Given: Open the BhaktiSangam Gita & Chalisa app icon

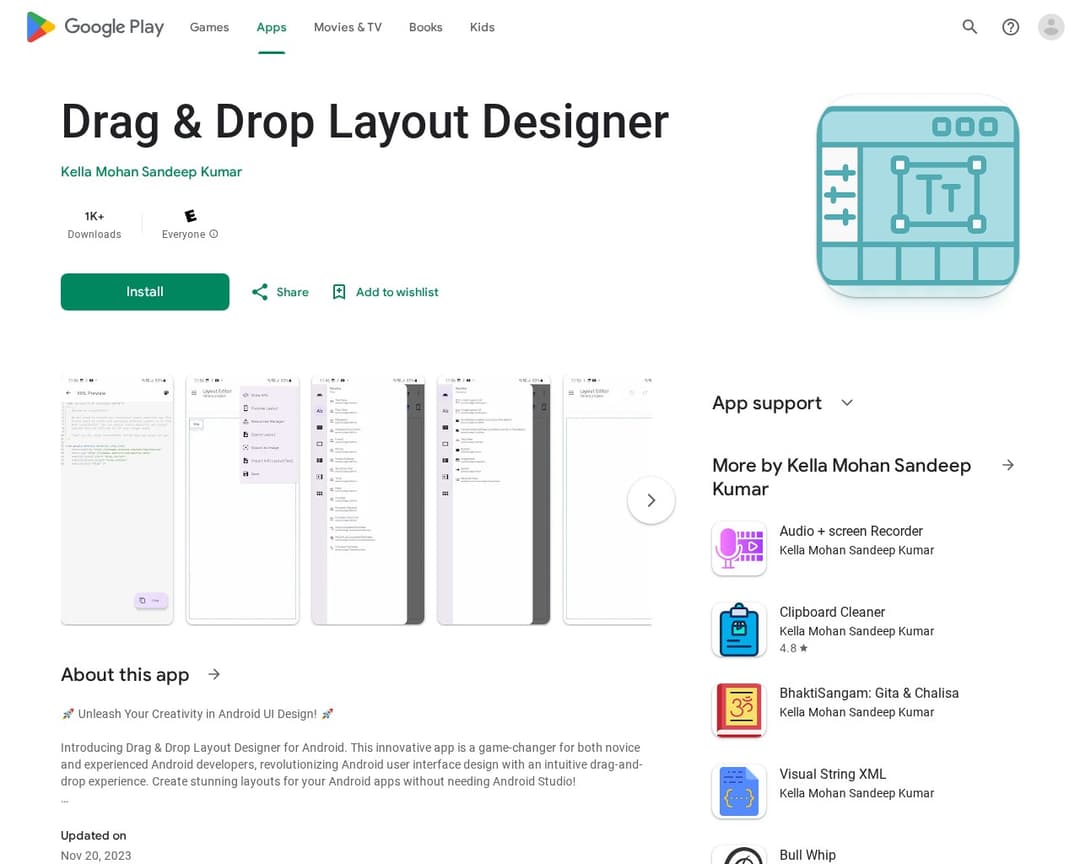Looking at the screenshot, I should [738, 710].
